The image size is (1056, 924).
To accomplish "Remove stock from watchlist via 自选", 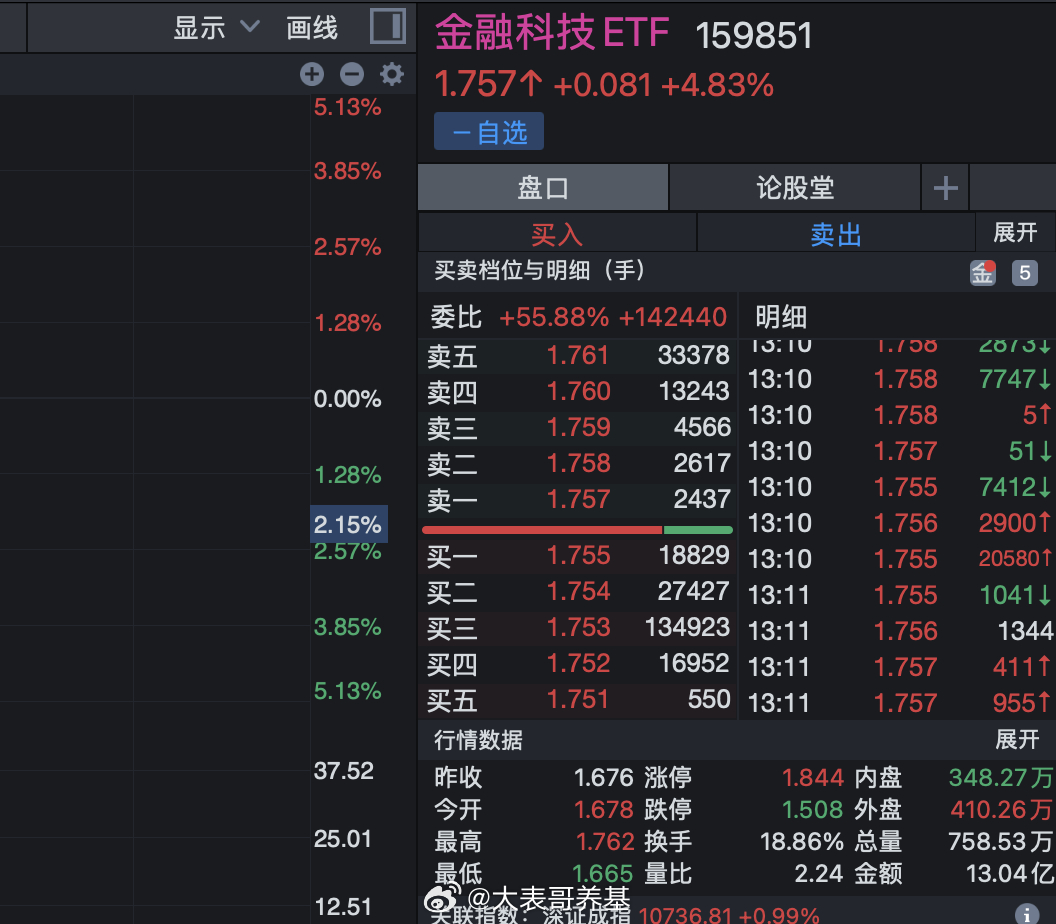I will [x=489, y=132].
